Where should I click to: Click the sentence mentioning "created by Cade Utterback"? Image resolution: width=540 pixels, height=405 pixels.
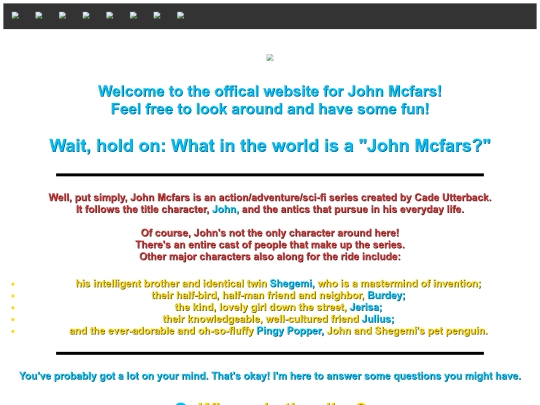(x=270, y=198)
